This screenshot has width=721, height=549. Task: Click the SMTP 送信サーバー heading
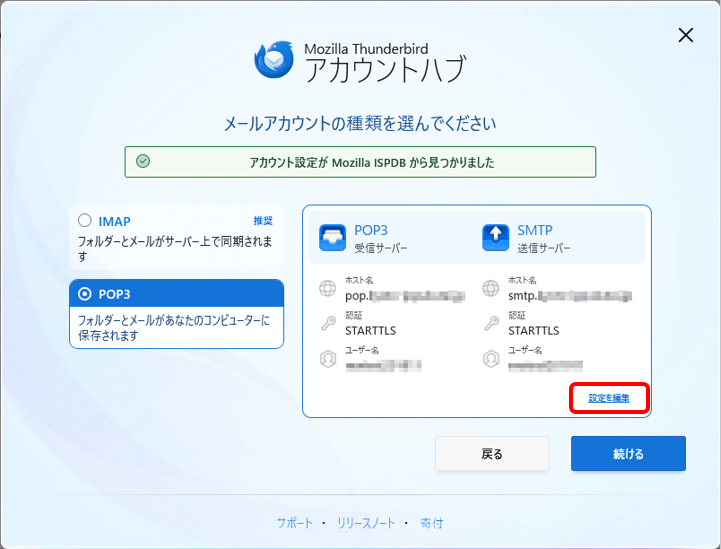[x=544, y=238]
